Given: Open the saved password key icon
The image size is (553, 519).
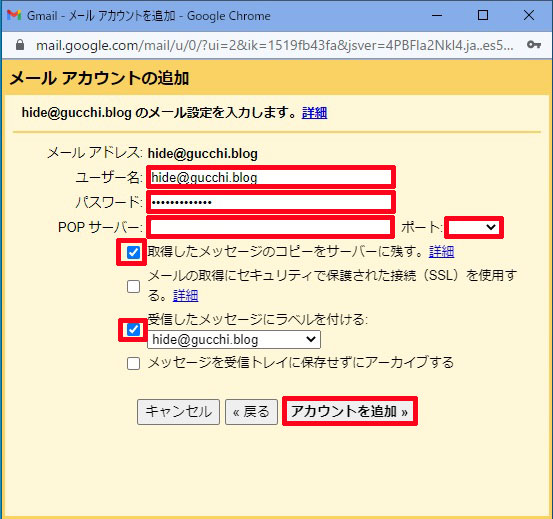Looking at the screenshot, I should click(x=534, y=45).
